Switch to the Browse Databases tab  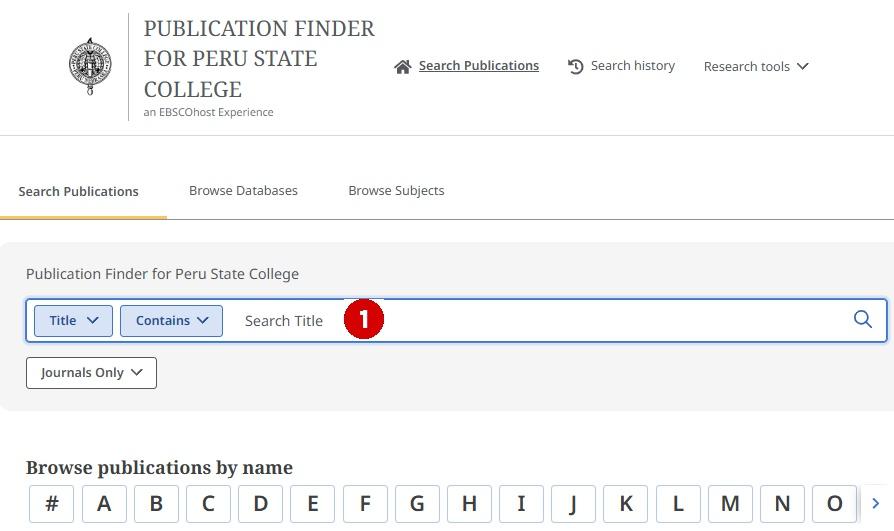(x=243, y=191)
